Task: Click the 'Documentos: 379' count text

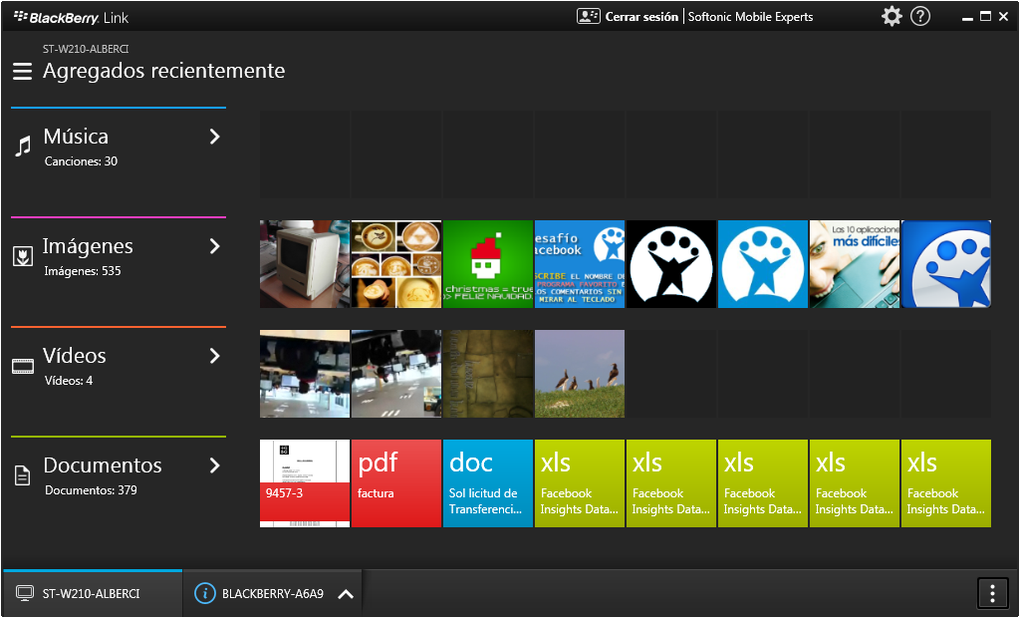Action: (x=90, y=490)
